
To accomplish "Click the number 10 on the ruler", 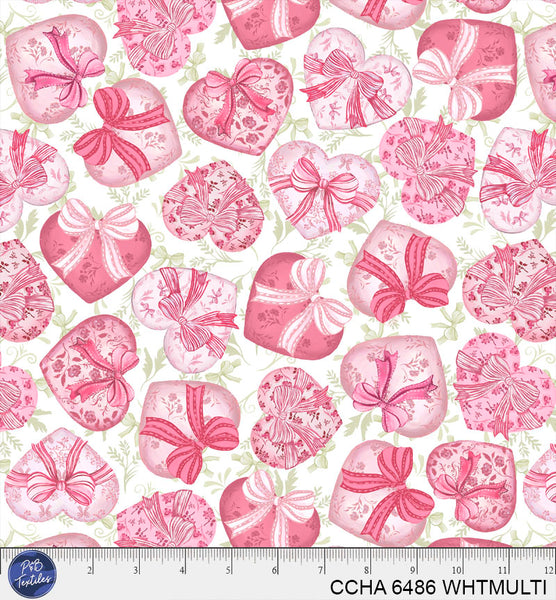I will point(457,571).
